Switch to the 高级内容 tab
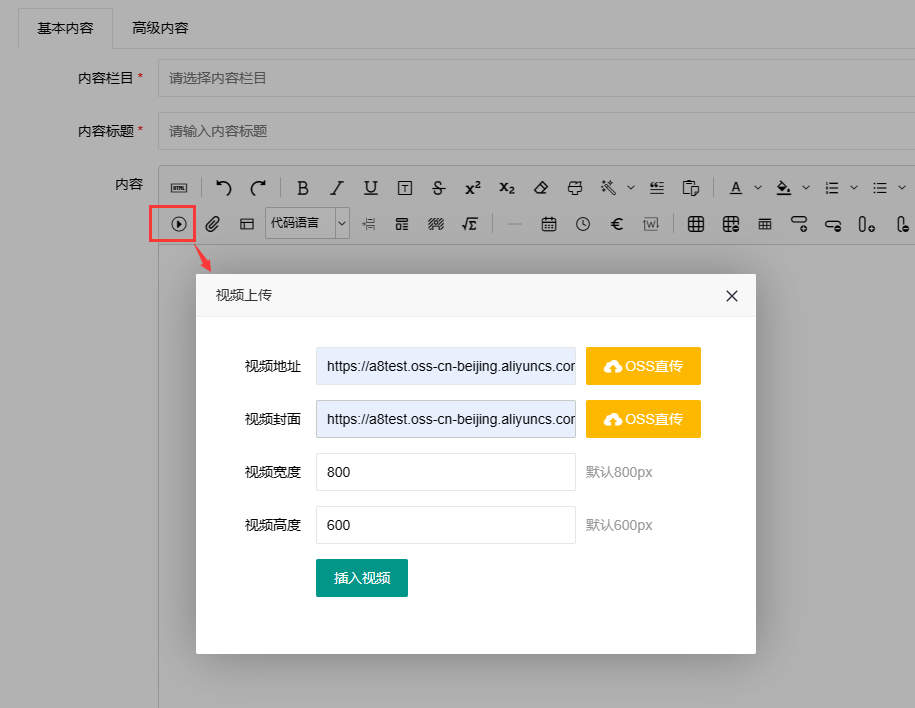 point(160,28)
